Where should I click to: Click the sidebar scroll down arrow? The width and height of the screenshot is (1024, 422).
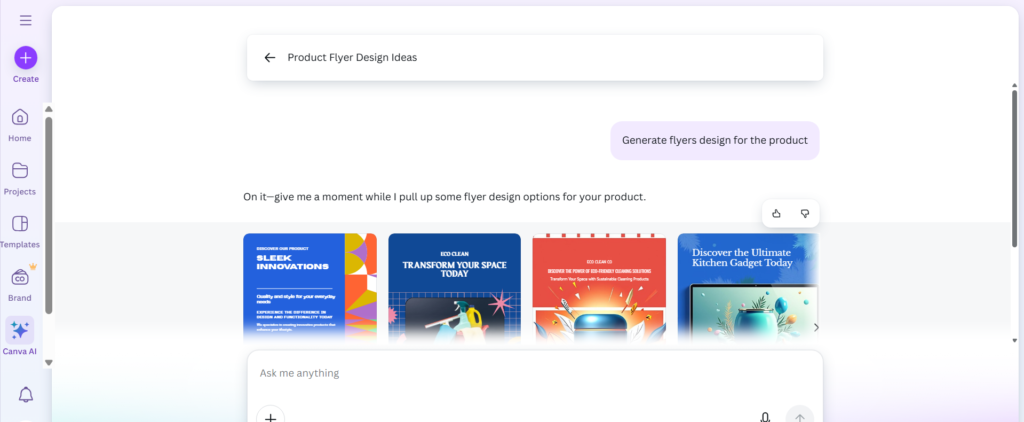click(48, 362)
